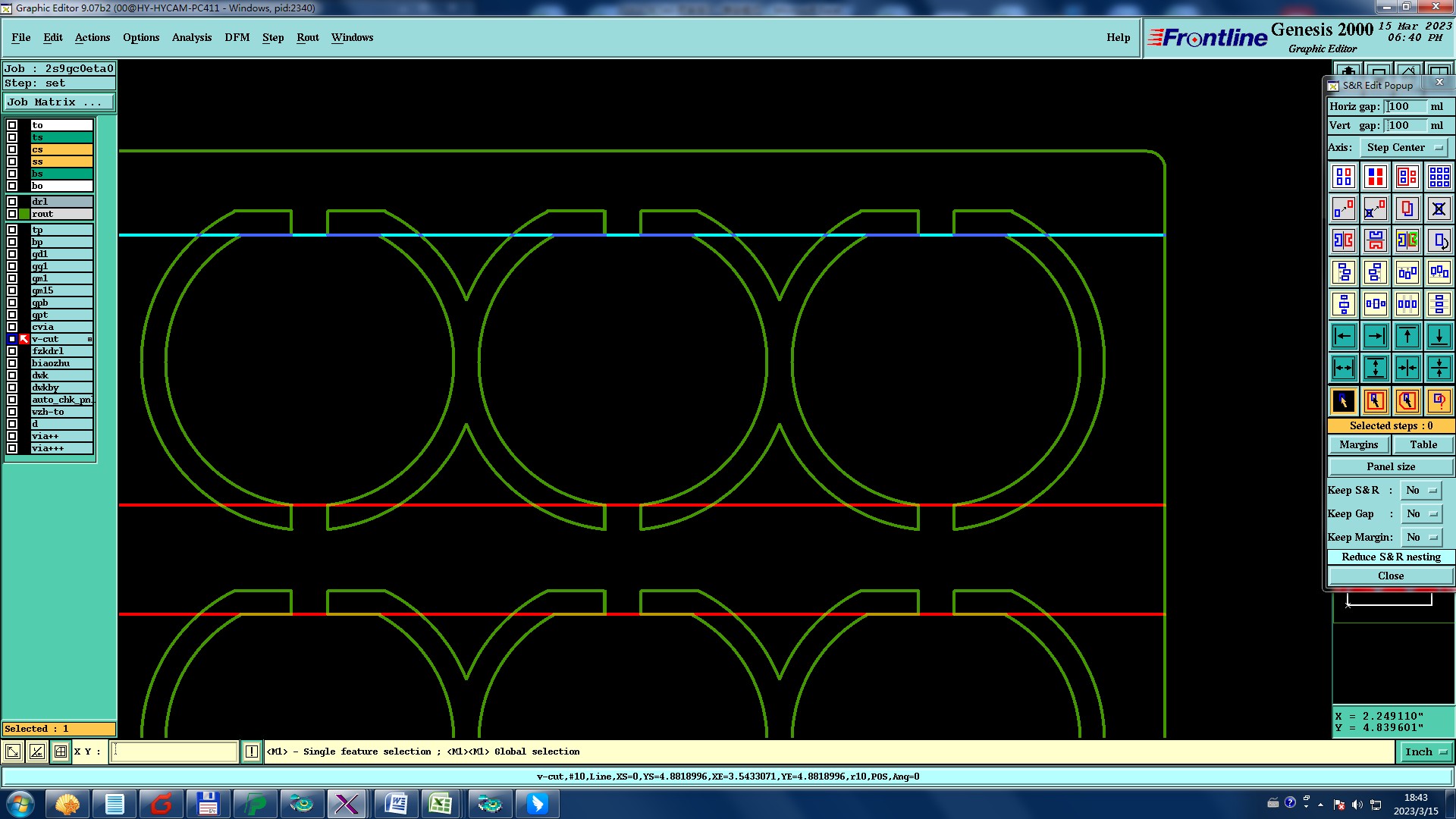Click the blue and red filled steps icon

click(x=1376, y=177)
